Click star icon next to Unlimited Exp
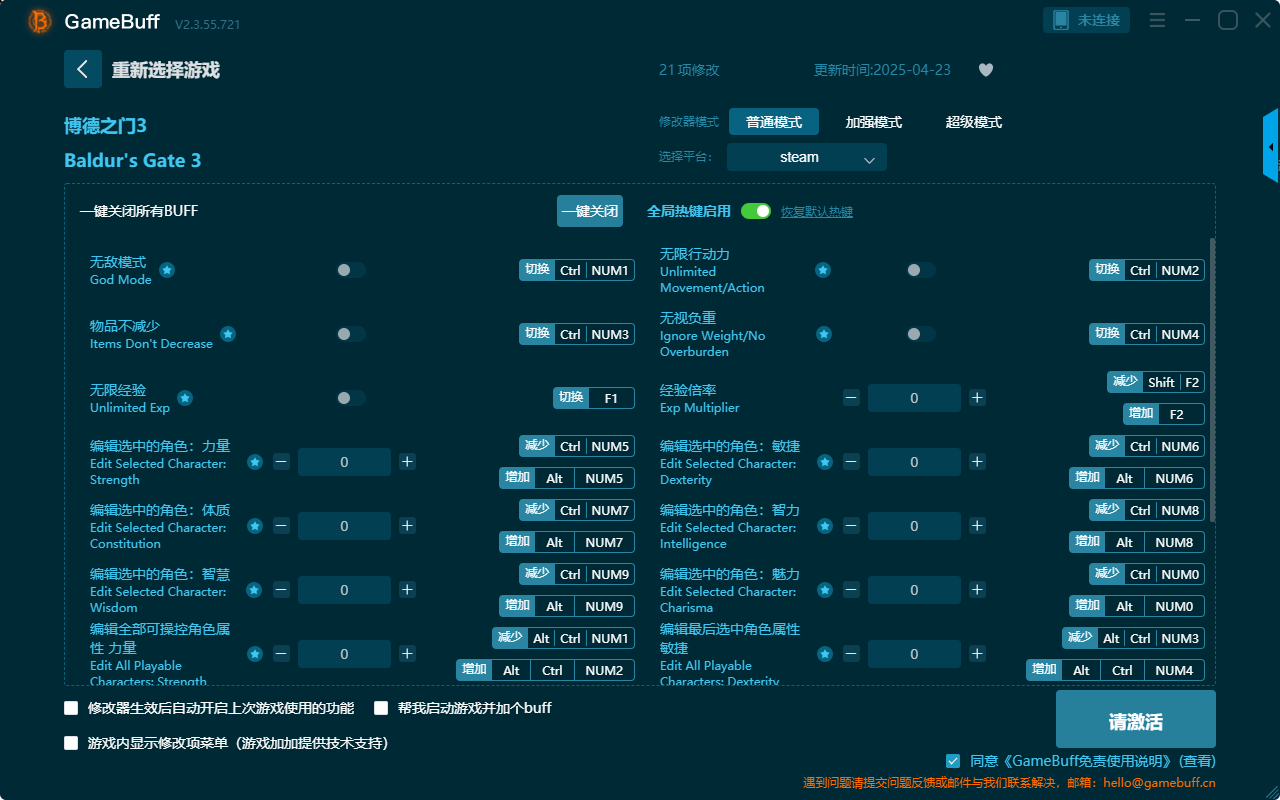The width and height of the screenshot is (1280, 800). pyautogui.click(x=185, y=398)
